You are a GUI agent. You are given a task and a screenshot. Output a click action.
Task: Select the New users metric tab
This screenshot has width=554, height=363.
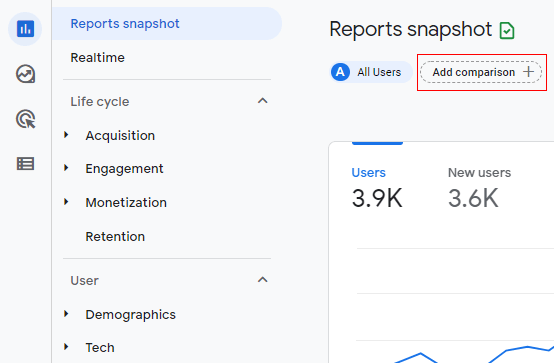click(x=479, y=172)
